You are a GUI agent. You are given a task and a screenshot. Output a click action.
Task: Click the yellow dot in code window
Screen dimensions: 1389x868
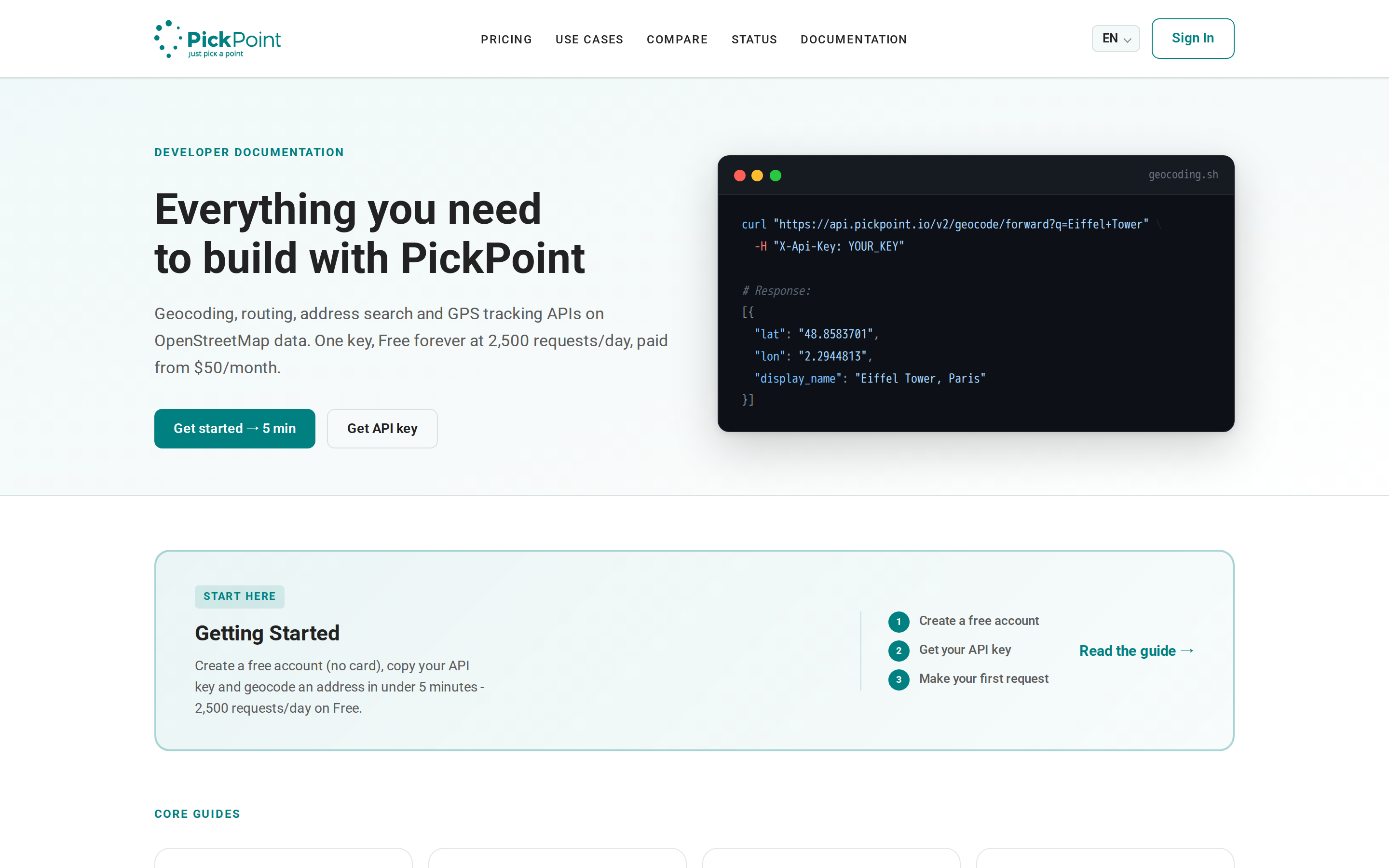point(757,176)
